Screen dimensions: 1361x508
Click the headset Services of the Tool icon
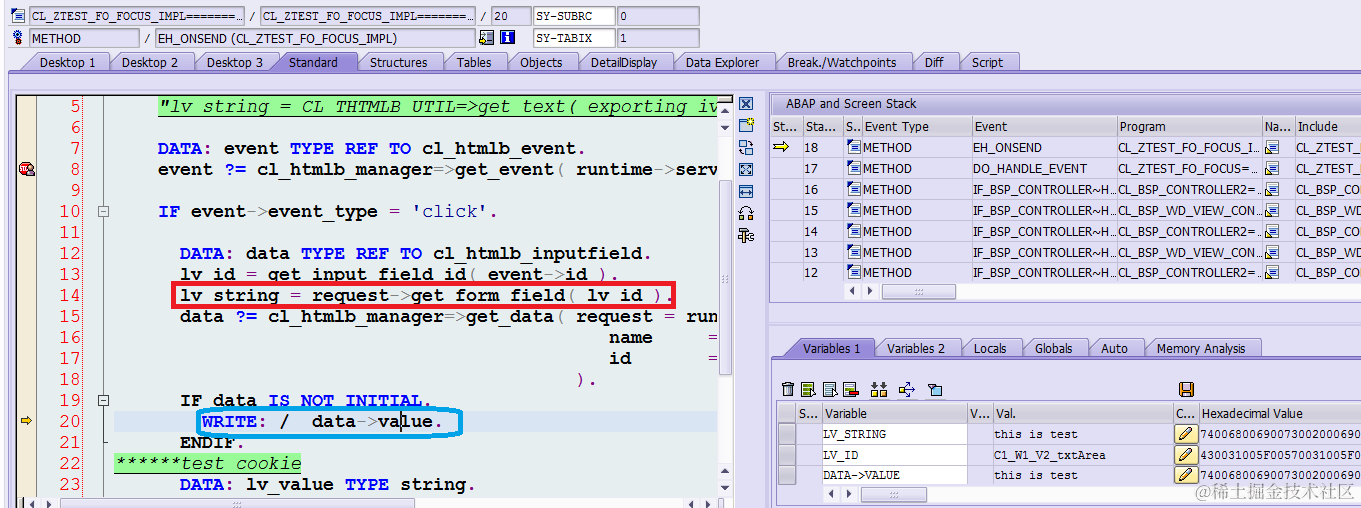coord(746,213)
